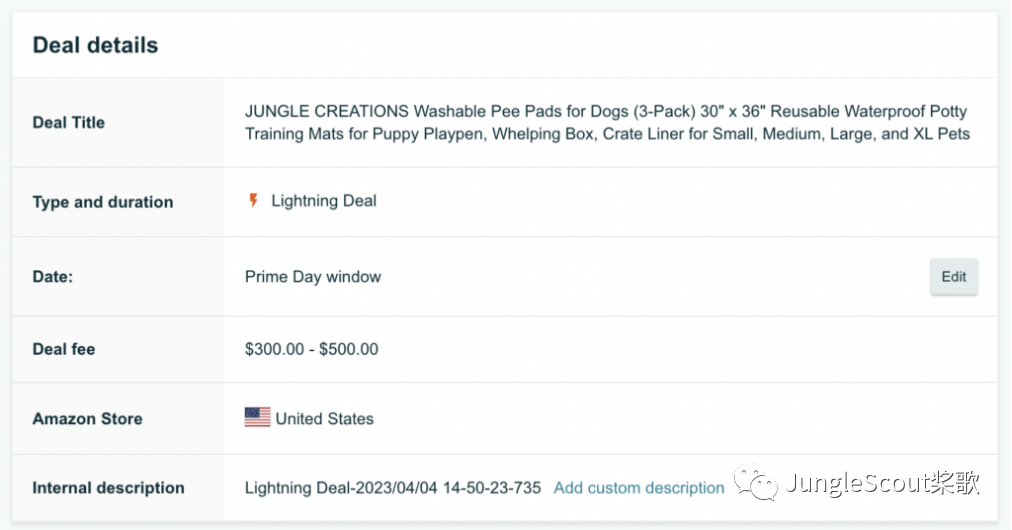Click the United States flag icon
1012x530 pixels.
257,418
